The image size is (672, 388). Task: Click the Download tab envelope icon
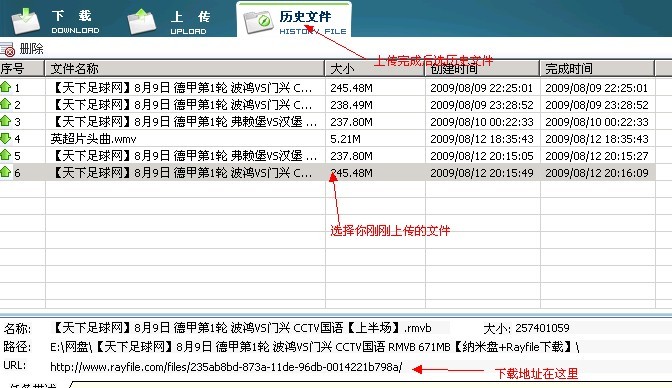26,21
